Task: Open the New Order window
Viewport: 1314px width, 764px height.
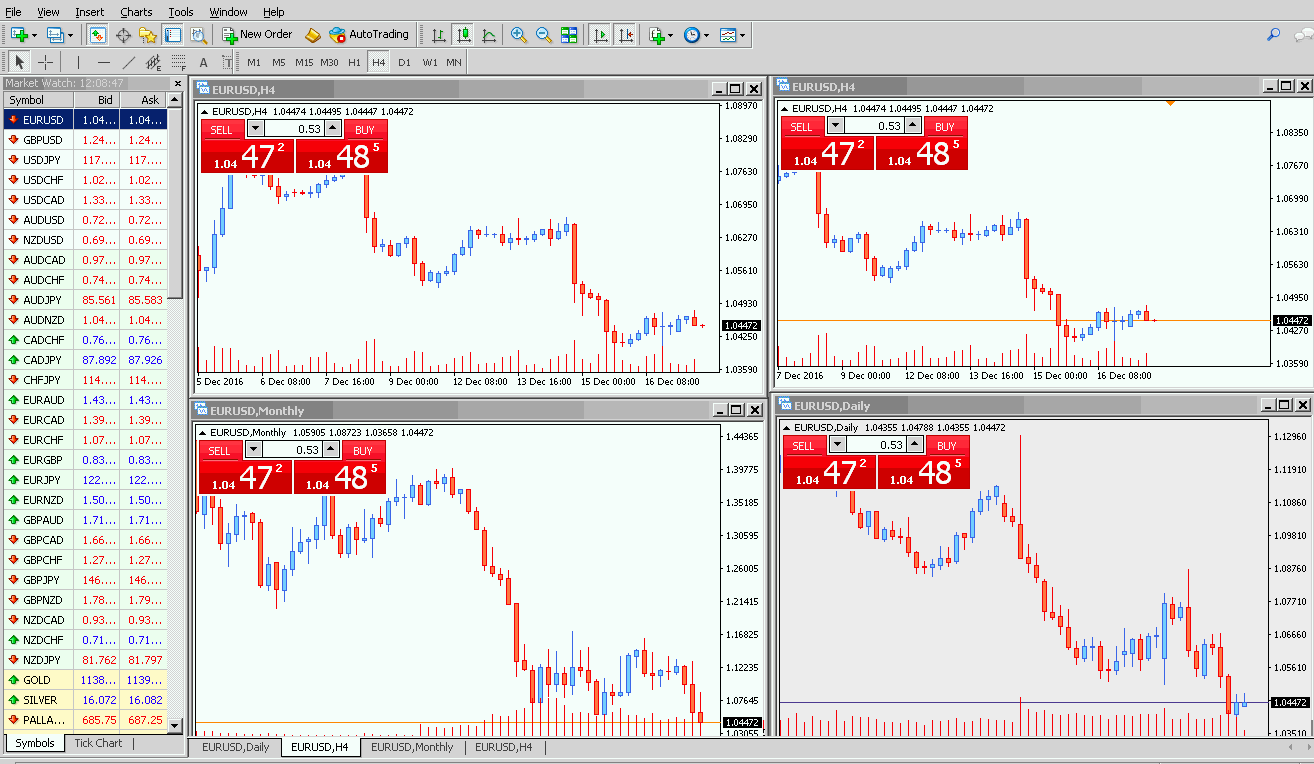Action: pyautogui.click(x=254, y=34)
